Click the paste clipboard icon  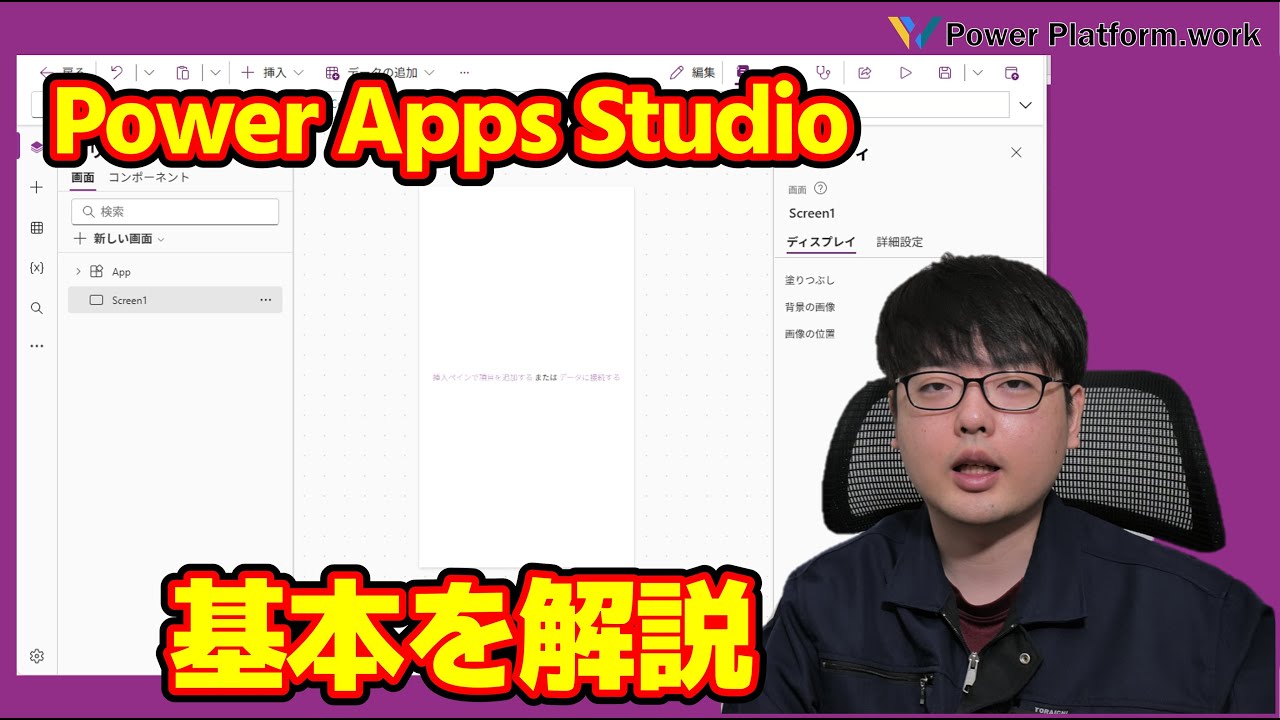183,72
